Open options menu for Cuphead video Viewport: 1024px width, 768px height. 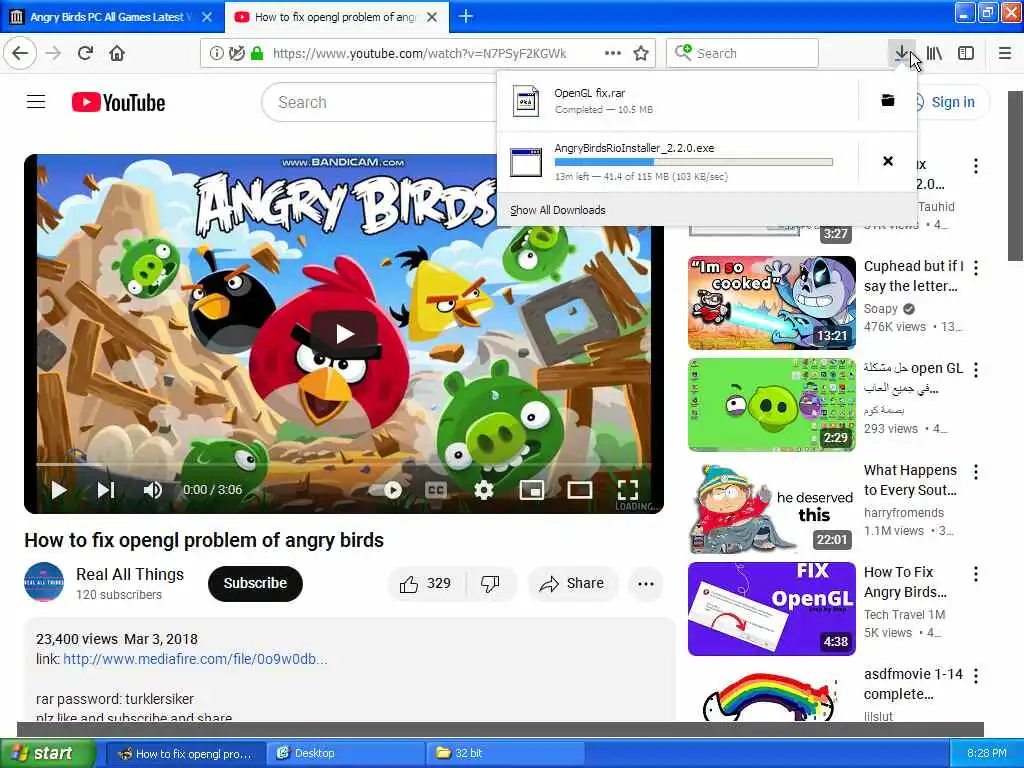pos(976,268)
